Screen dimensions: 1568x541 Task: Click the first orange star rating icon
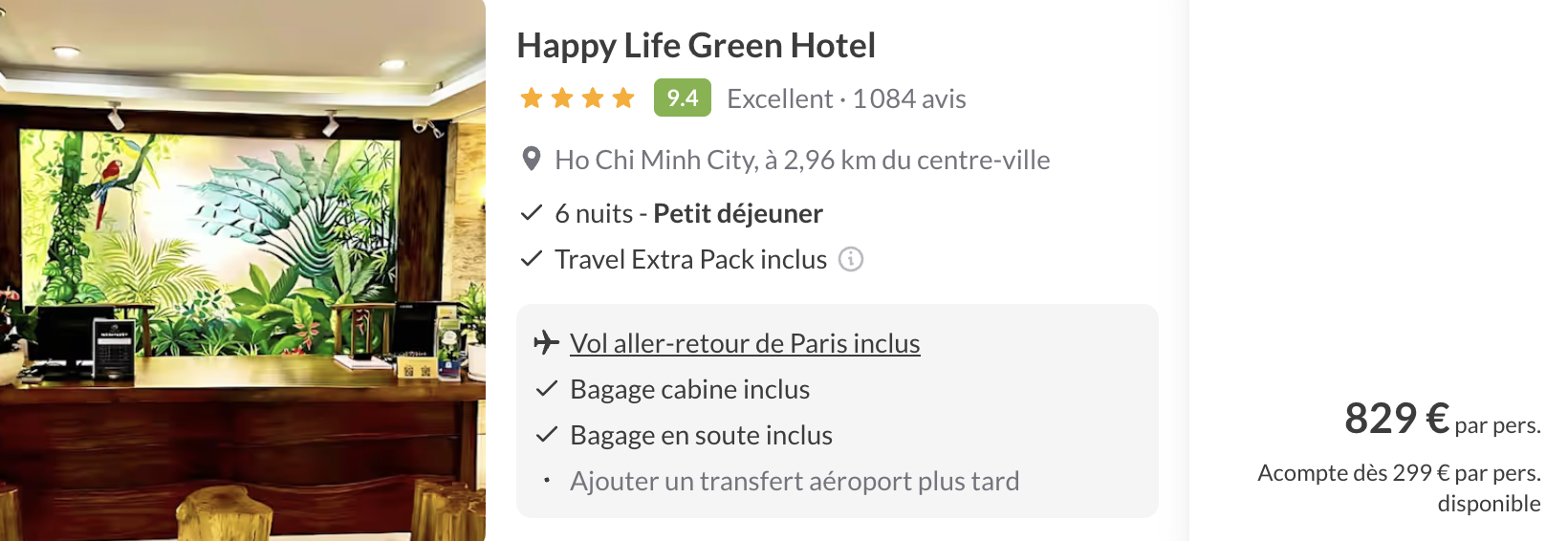tap(532, 98)
